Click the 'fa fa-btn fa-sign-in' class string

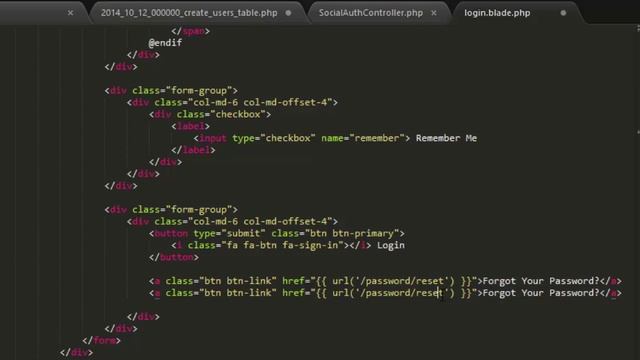pos(283,245)
